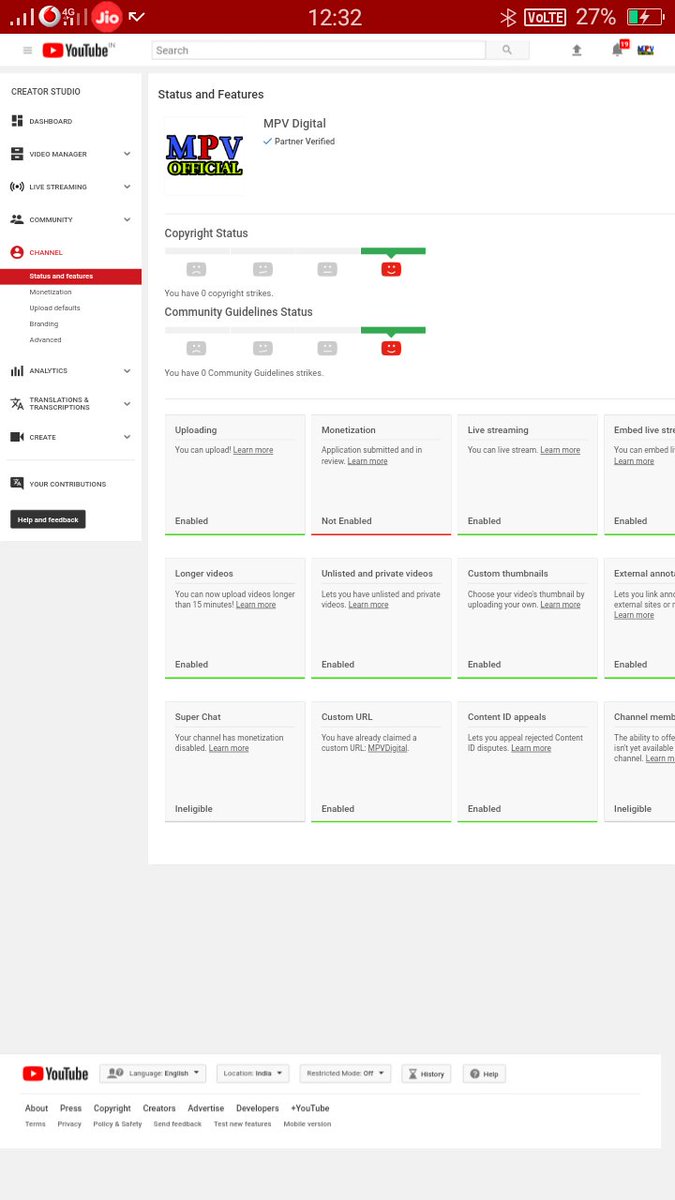Image resolution: width=675 pixels, height=1200 pixels.
Task: Click the Create camera icon
Action: click(17, 437)
